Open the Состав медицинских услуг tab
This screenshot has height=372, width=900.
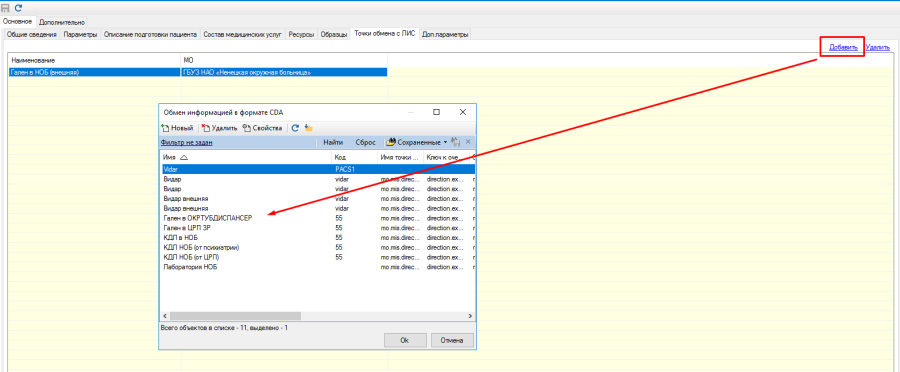coord(243,34)
